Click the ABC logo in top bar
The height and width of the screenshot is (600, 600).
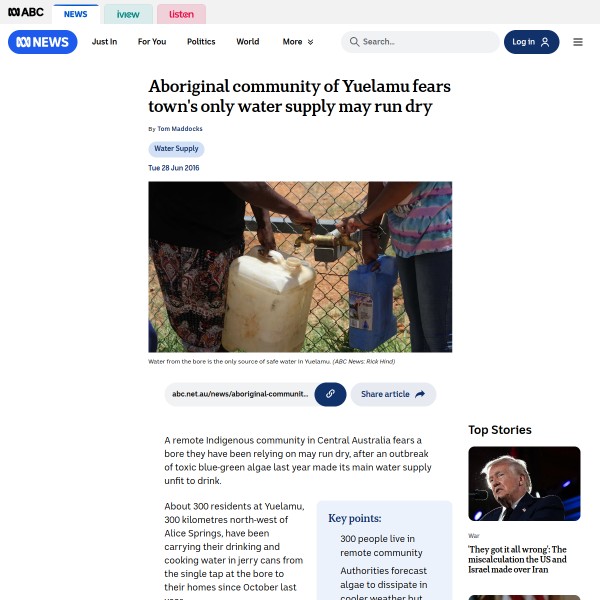(x=26, y=12)
